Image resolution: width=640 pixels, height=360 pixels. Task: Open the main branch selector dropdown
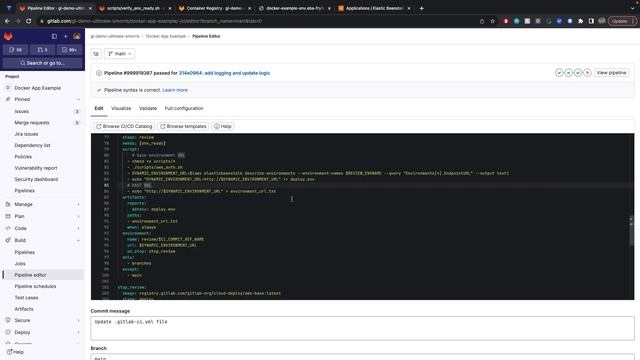click(x=120, y=53)
